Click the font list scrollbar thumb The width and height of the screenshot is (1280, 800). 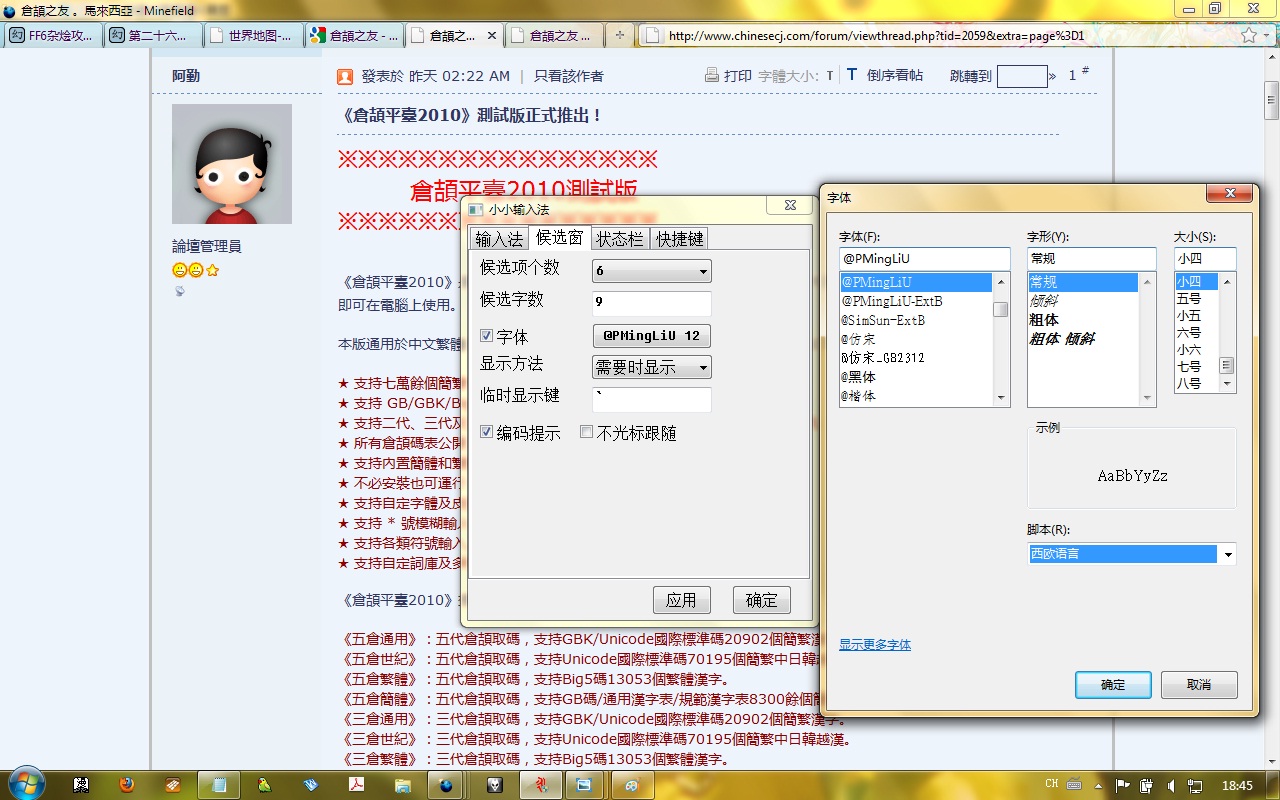tap(1001, 309)
